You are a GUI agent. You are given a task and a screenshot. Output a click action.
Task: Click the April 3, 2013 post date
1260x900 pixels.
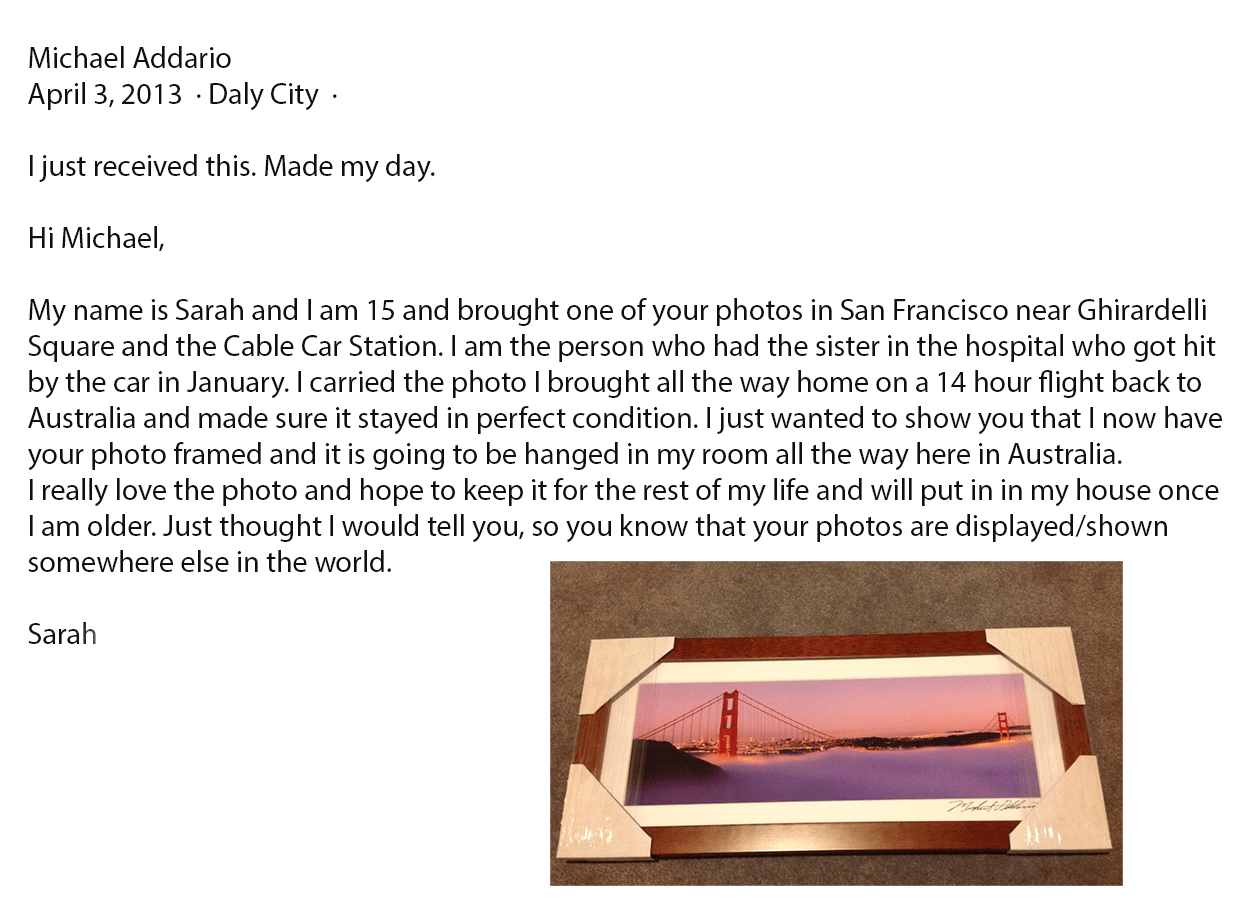click(105, 95)
